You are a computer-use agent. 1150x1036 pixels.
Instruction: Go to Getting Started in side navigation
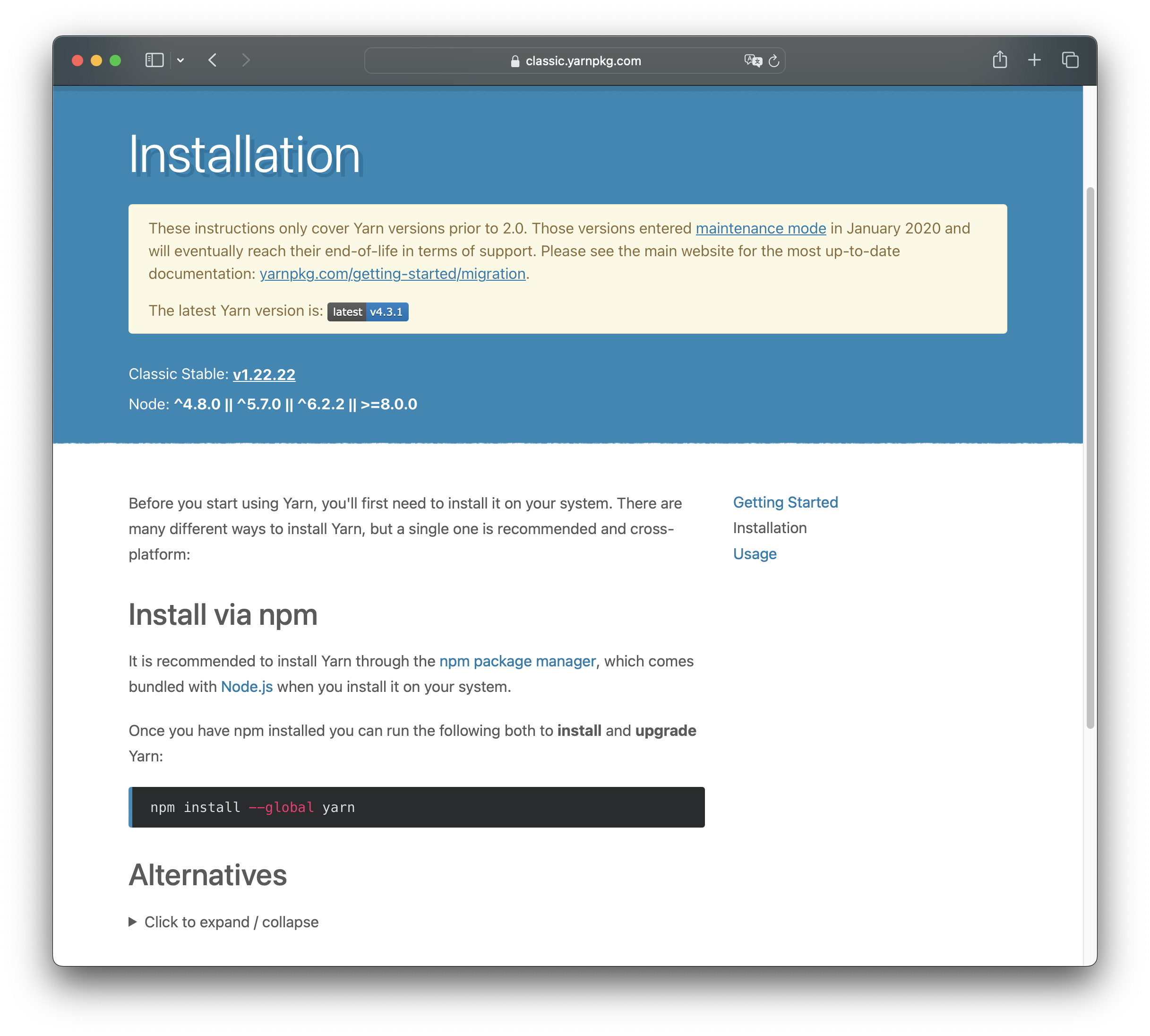click(x=785, y=502)
